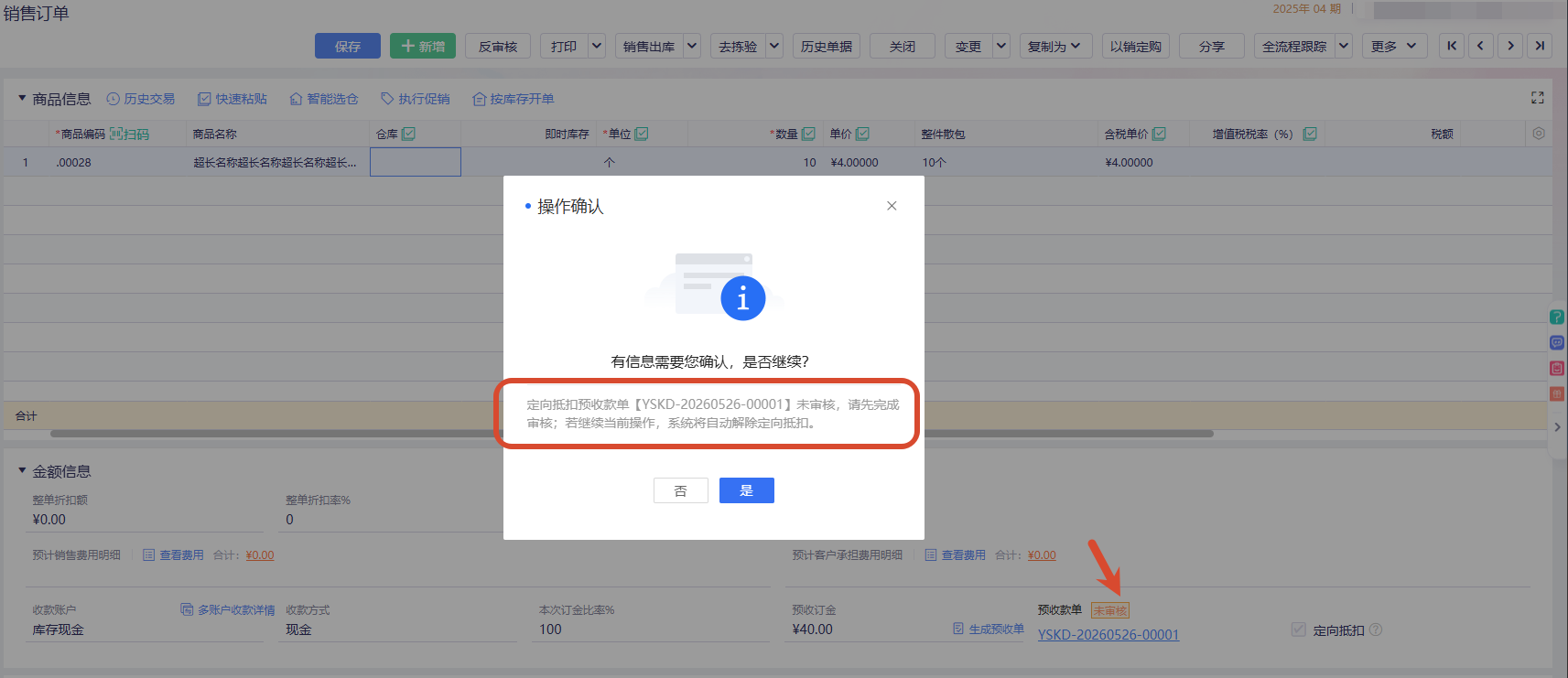Click the pink sidebar icon
The width and height of the screenshot is (1568, 678).
click(1557, 369)
